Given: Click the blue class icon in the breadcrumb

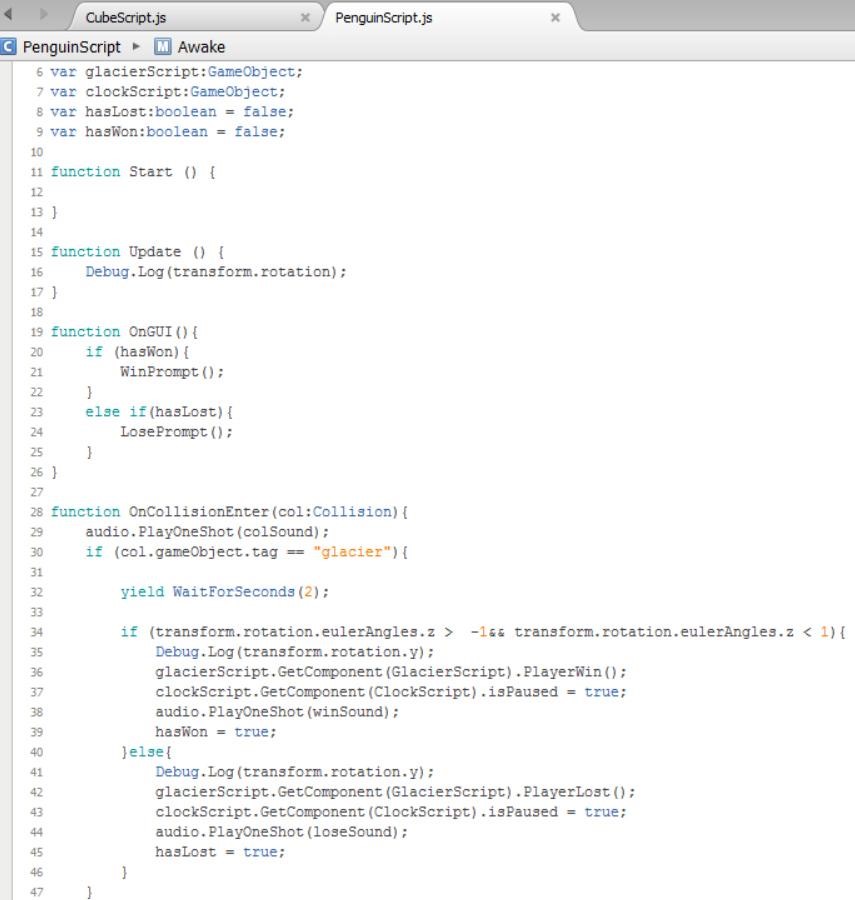Looking at the screenshot, I should pos(9,47).
